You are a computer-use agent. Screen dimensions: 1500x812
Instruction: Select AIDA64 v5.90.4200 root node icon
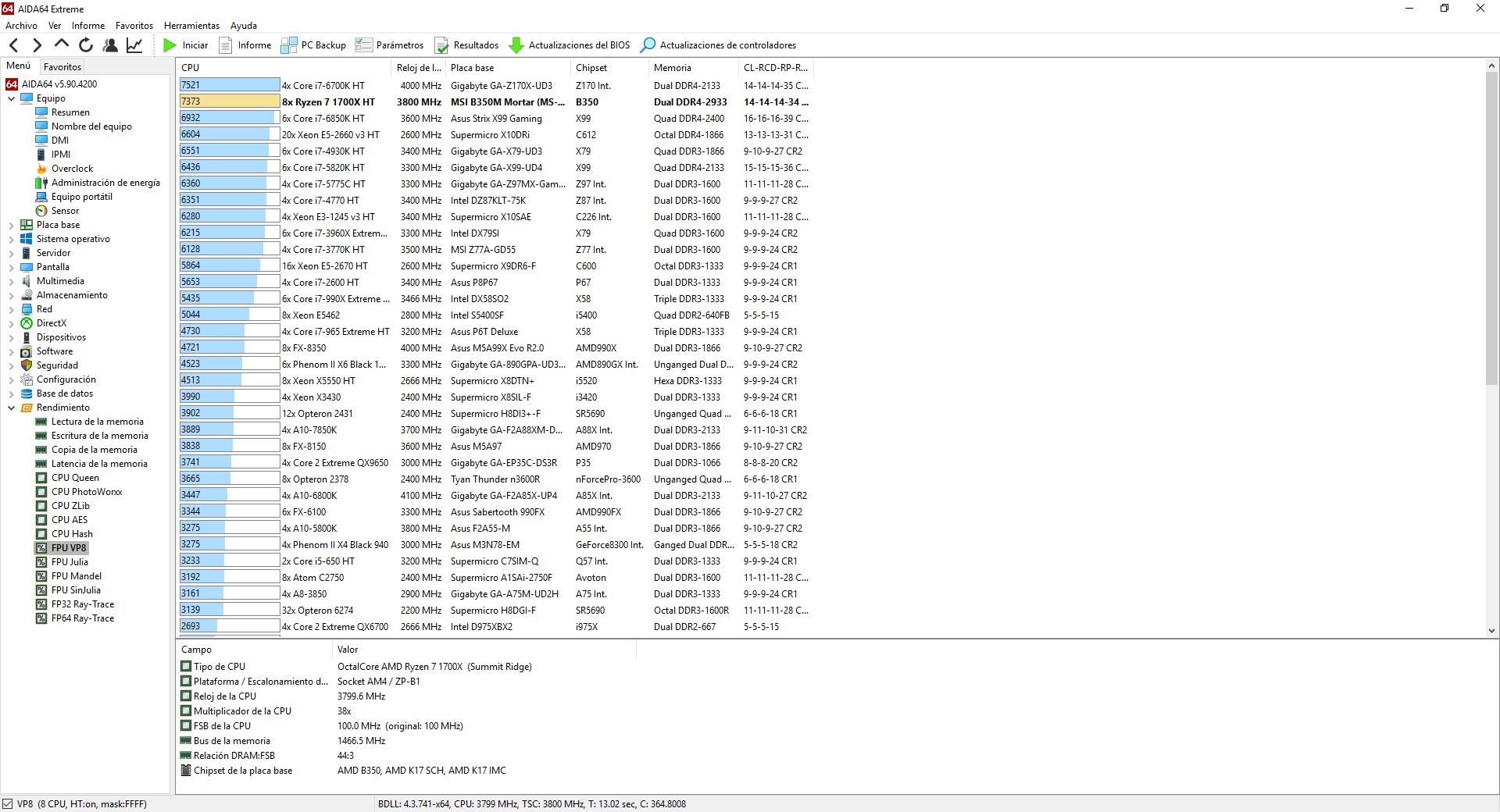tap(12, 84)
